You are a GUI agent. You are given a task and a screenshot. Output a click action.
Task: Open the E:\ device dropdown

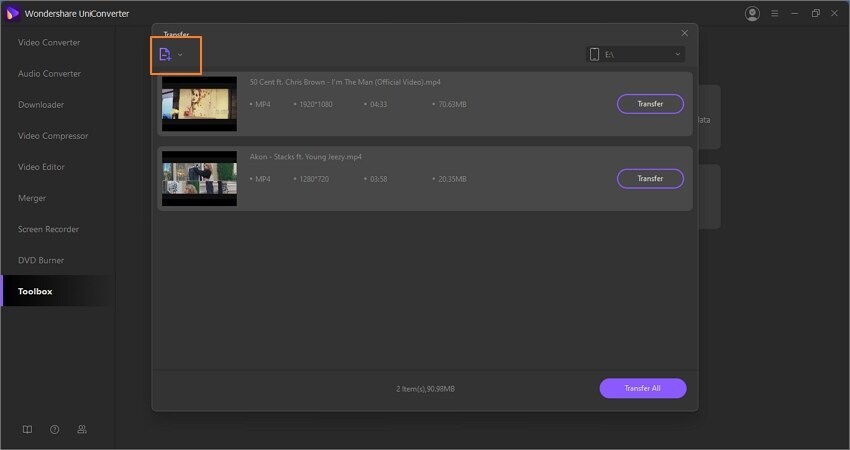pos(635,54)
